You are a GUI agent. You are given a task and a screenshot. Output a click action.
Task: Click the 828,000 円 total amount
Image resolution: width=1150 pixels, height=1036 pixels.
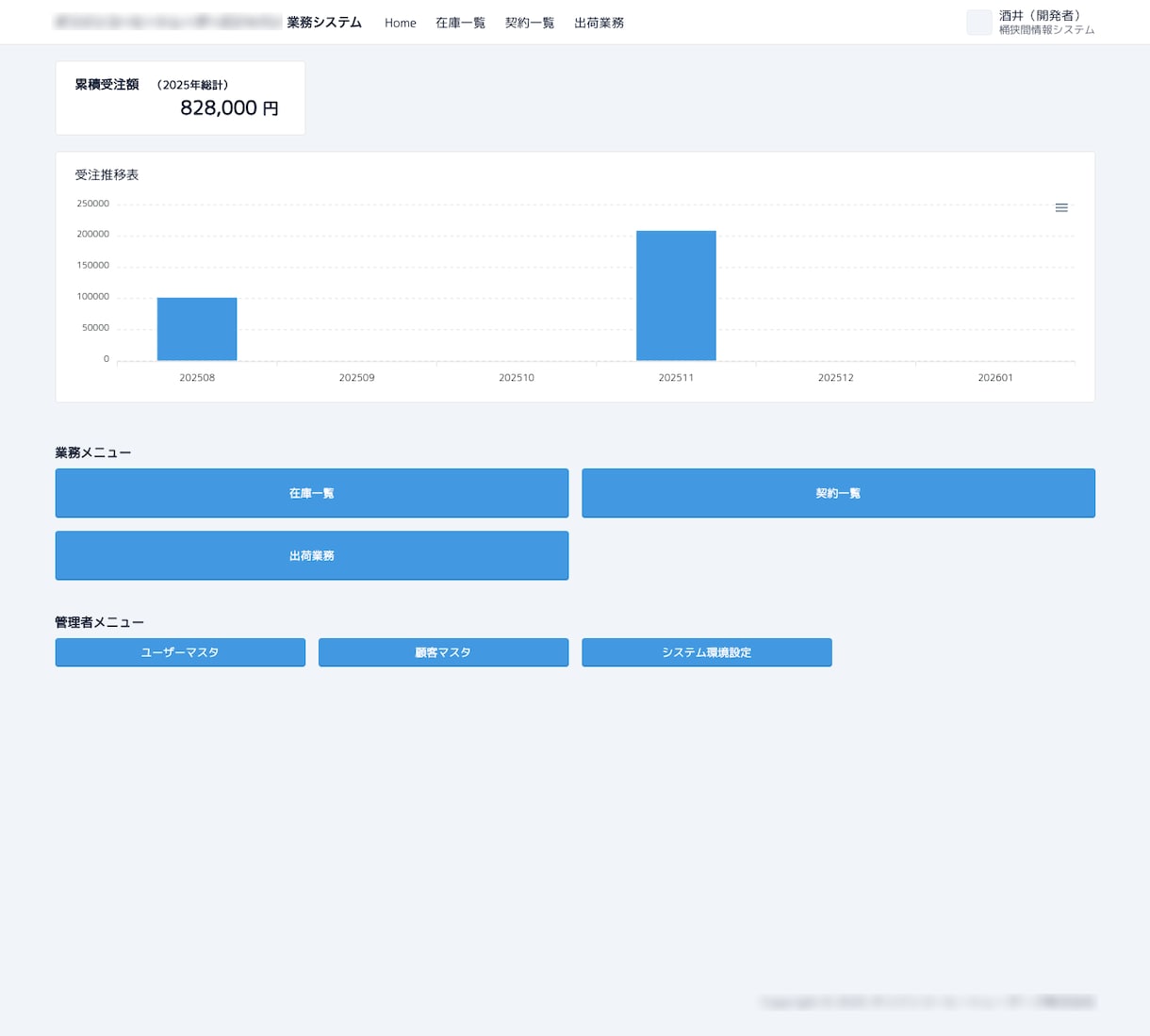pos(229,108)
